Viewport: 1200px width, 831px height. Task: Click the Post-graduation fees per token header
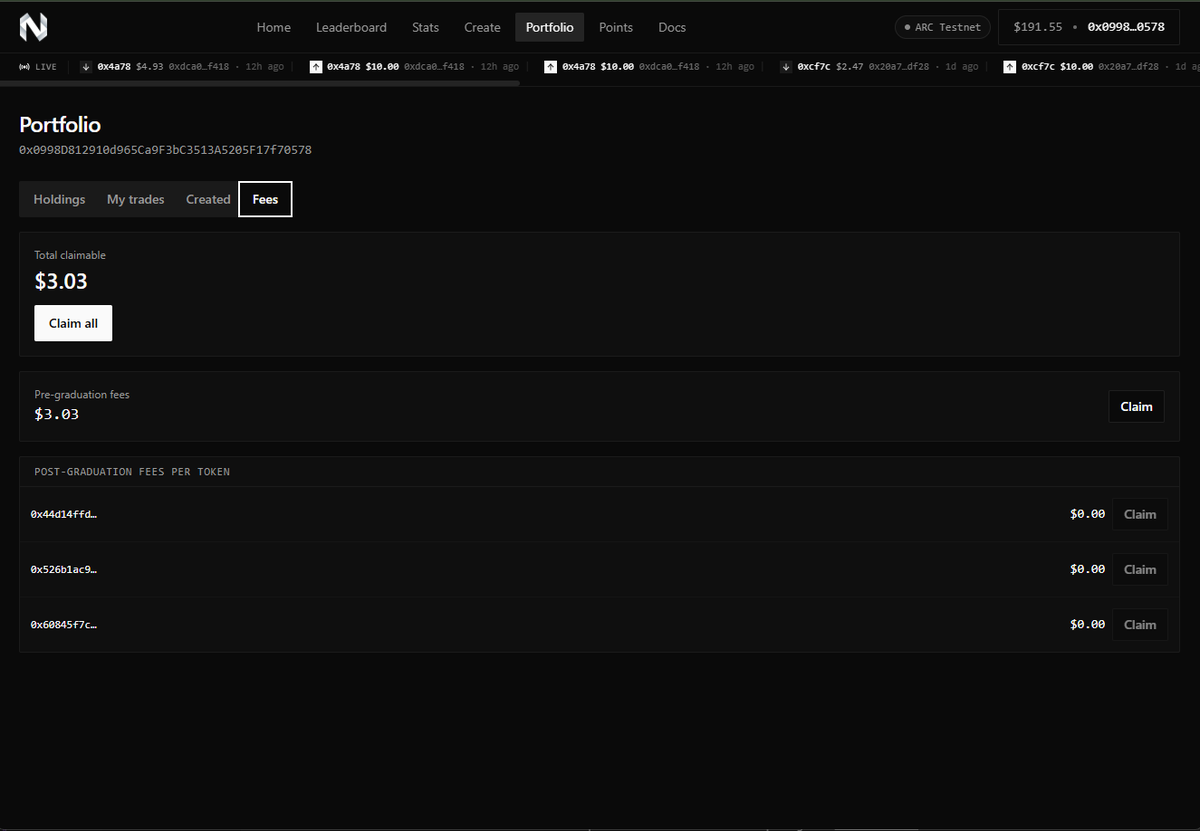[132, 471]
